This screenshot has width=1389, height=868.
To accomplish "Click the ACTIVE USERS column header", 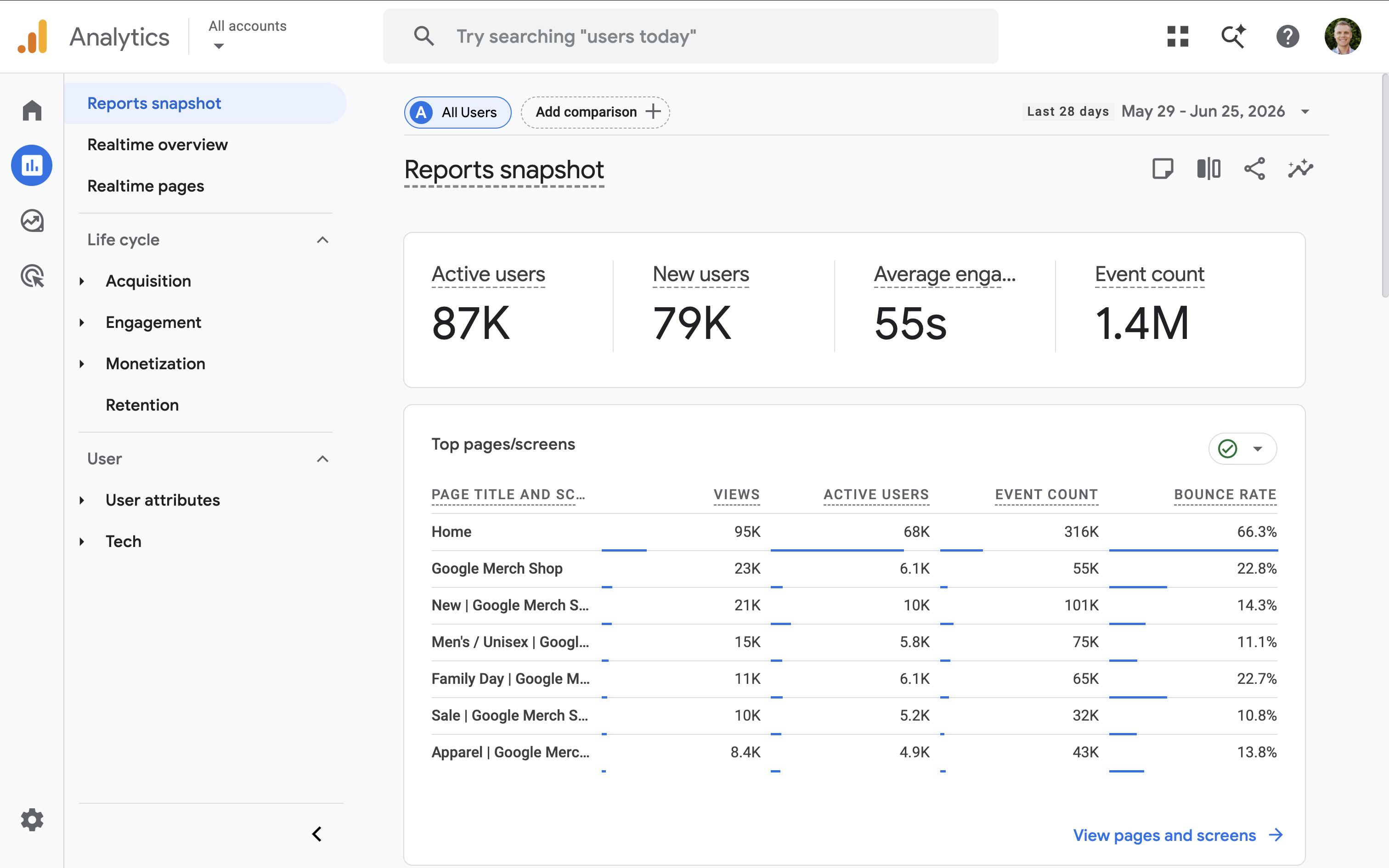I will click(876, 494).
